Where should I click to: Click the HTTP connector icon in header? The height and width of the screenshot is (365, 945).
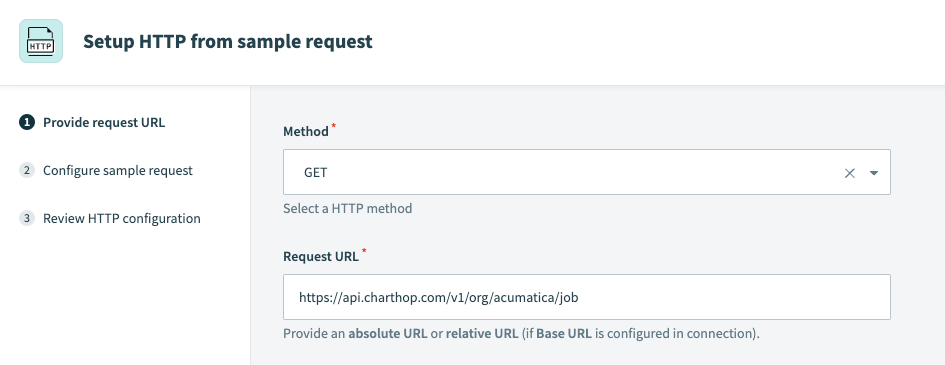click(41, 41)
